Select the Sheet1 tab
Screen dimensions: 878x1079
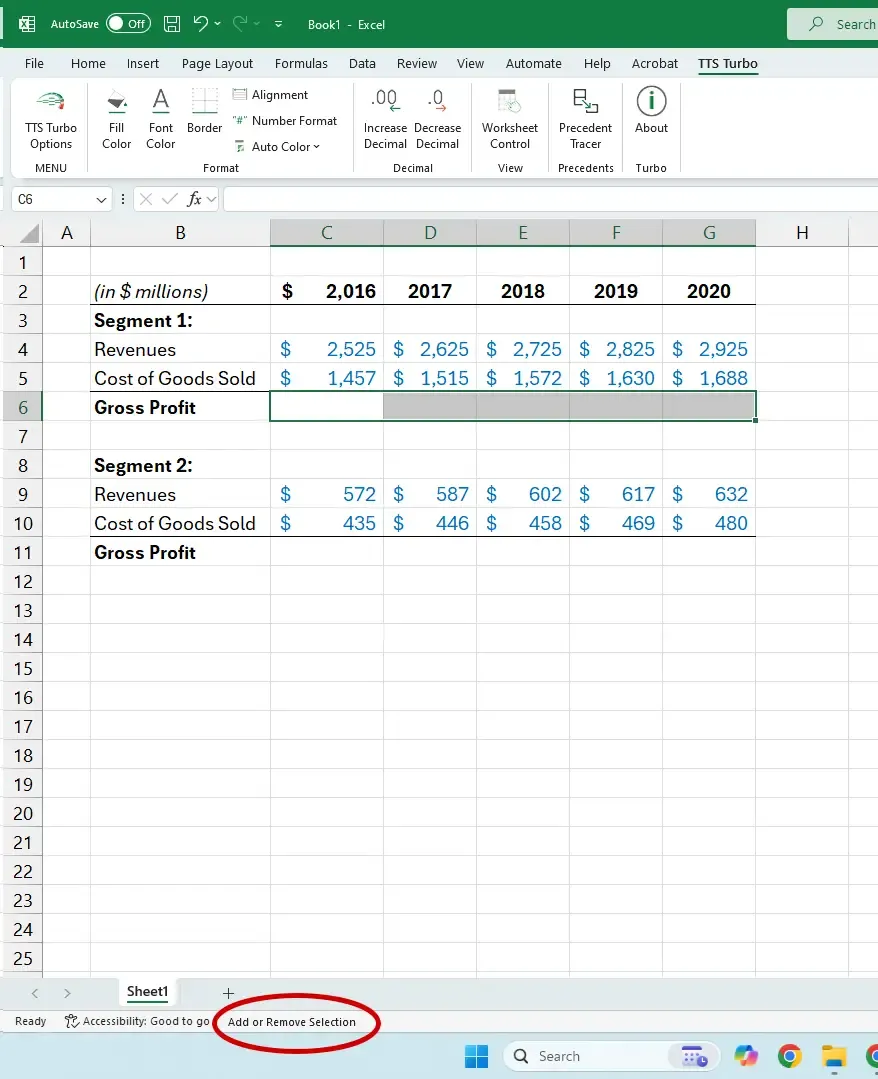[147, 992]
